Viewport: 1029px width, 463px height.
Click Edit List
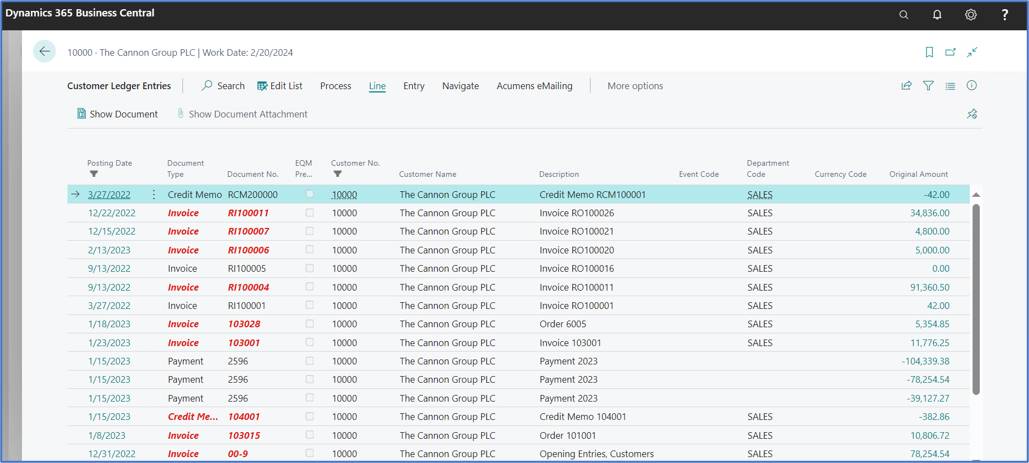(x=280, y=86)
